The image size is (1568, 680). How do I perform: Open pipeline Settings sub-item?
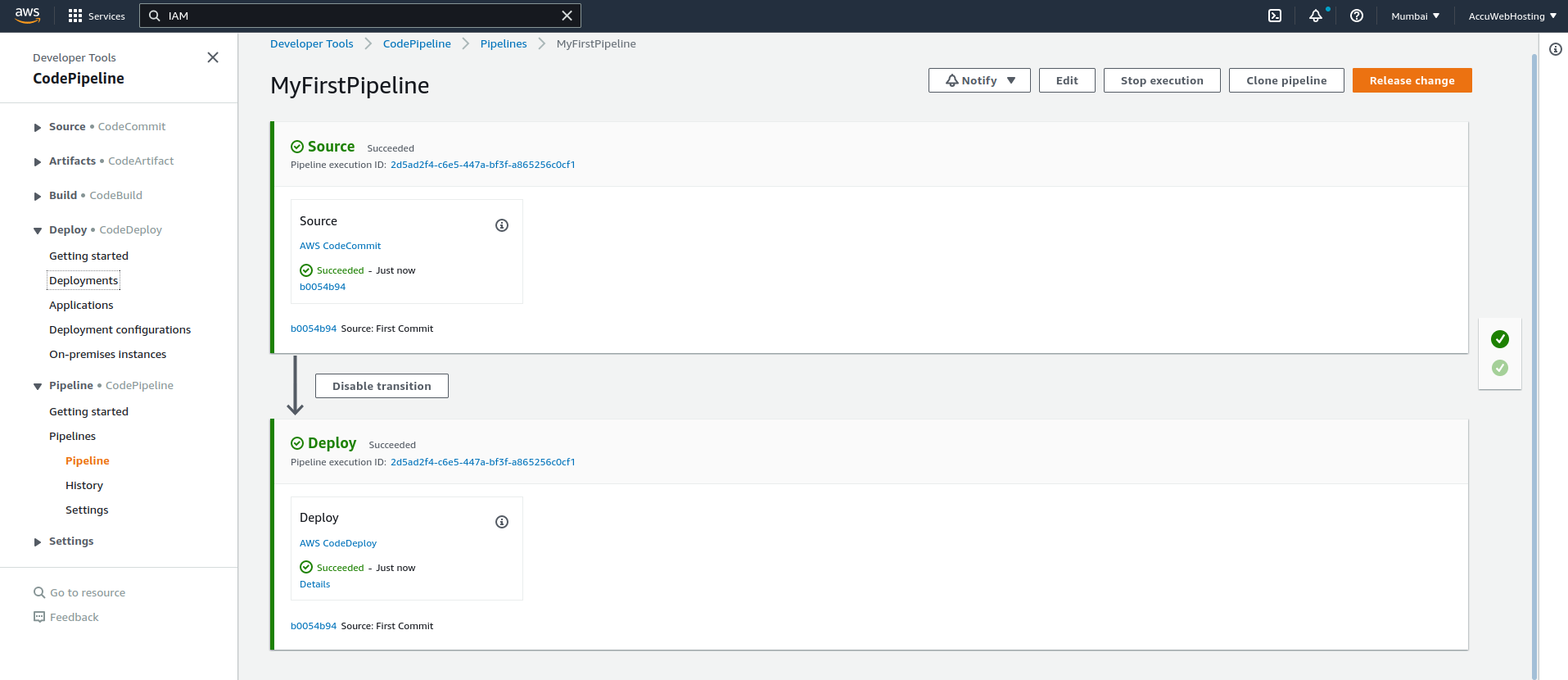coord(87,510)
